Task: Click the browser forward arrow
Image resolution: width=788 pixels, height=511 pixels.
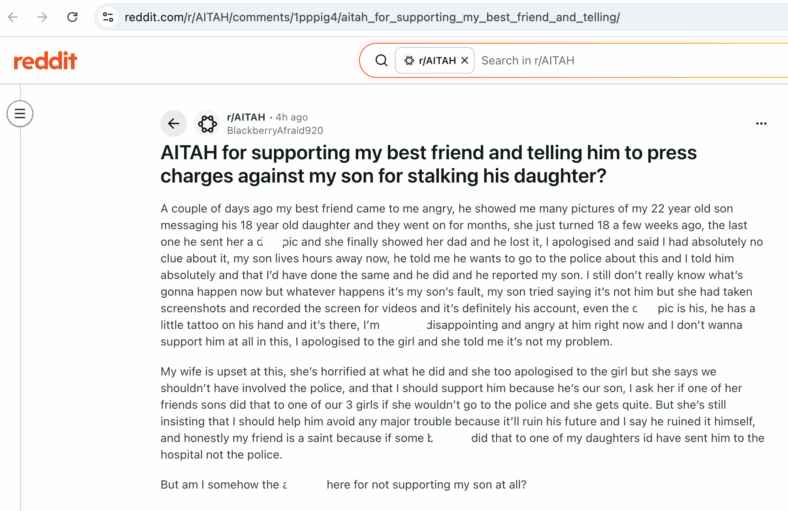Action: 42,17
